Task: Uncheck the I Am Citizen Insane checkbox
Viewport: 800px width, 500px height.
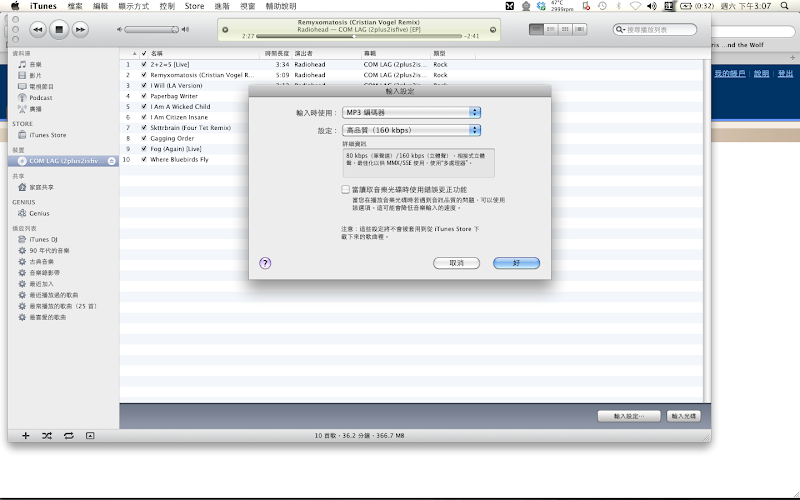Action: point(144,117)
